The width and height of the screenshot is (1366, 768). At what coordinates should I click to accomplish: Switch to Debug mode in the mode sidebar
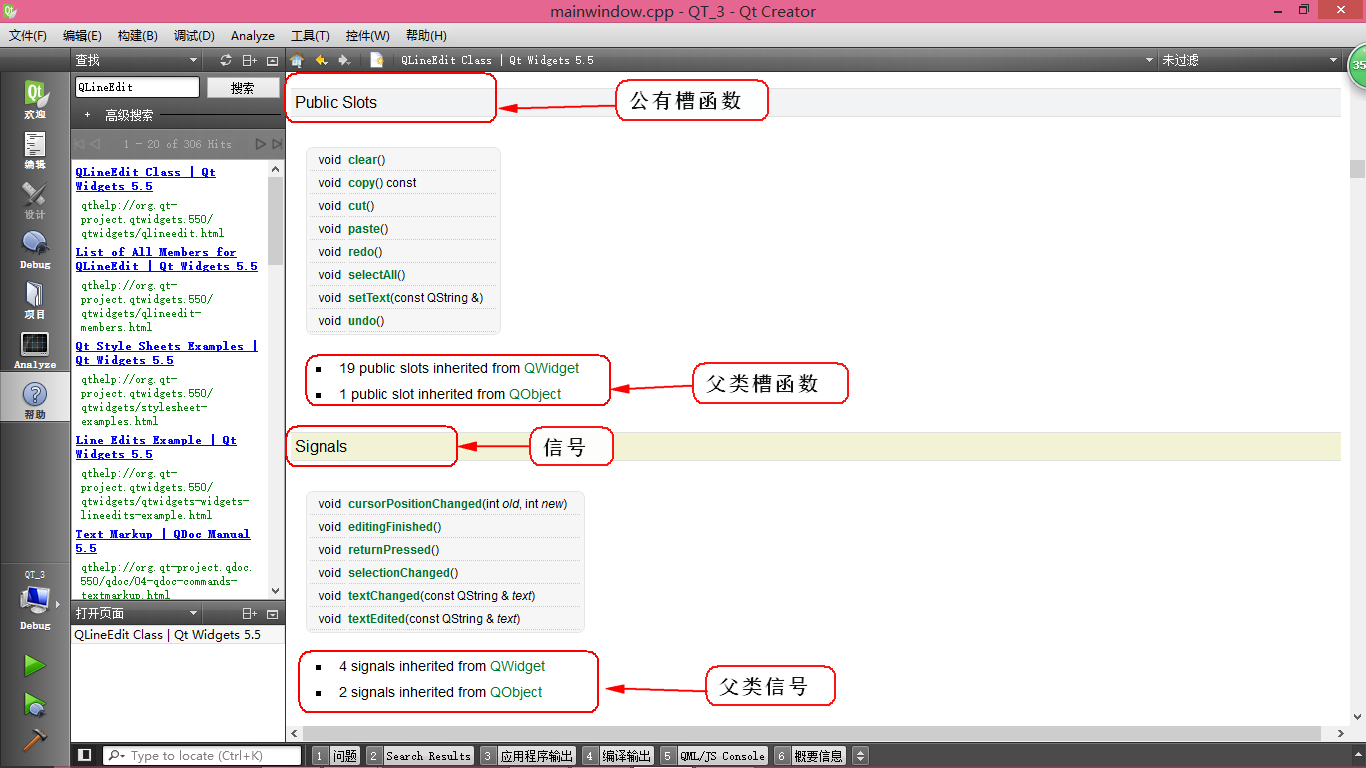(35, 250)
